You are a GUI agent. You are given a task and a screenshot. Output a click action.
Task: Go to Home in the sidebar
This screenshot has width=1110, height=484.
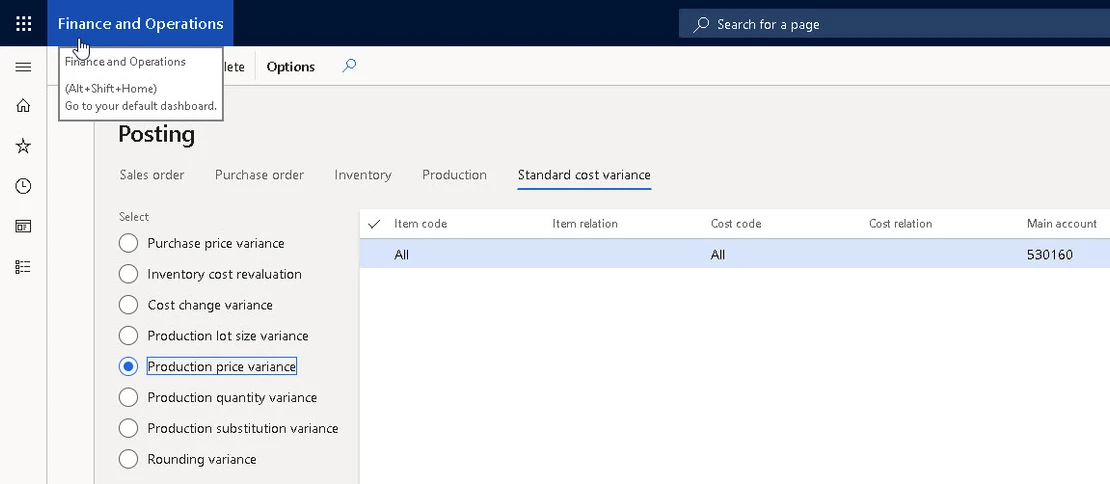coord(23,105)
